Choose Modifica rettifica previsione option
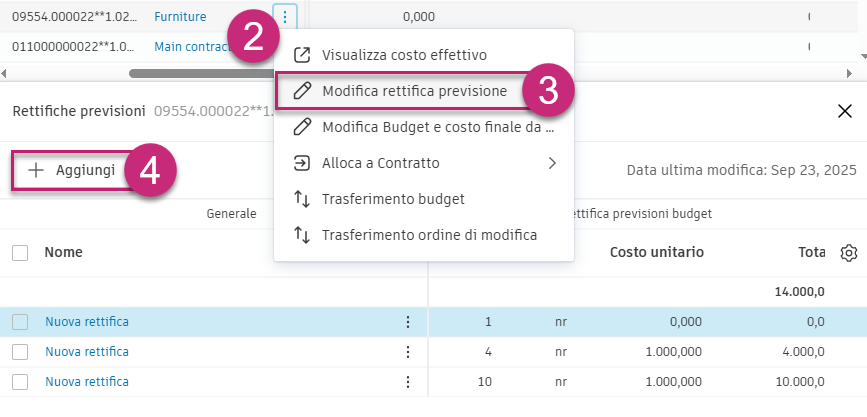Viewport: 867px width, 417px height. pyautogui.click(x=414, y=91)
